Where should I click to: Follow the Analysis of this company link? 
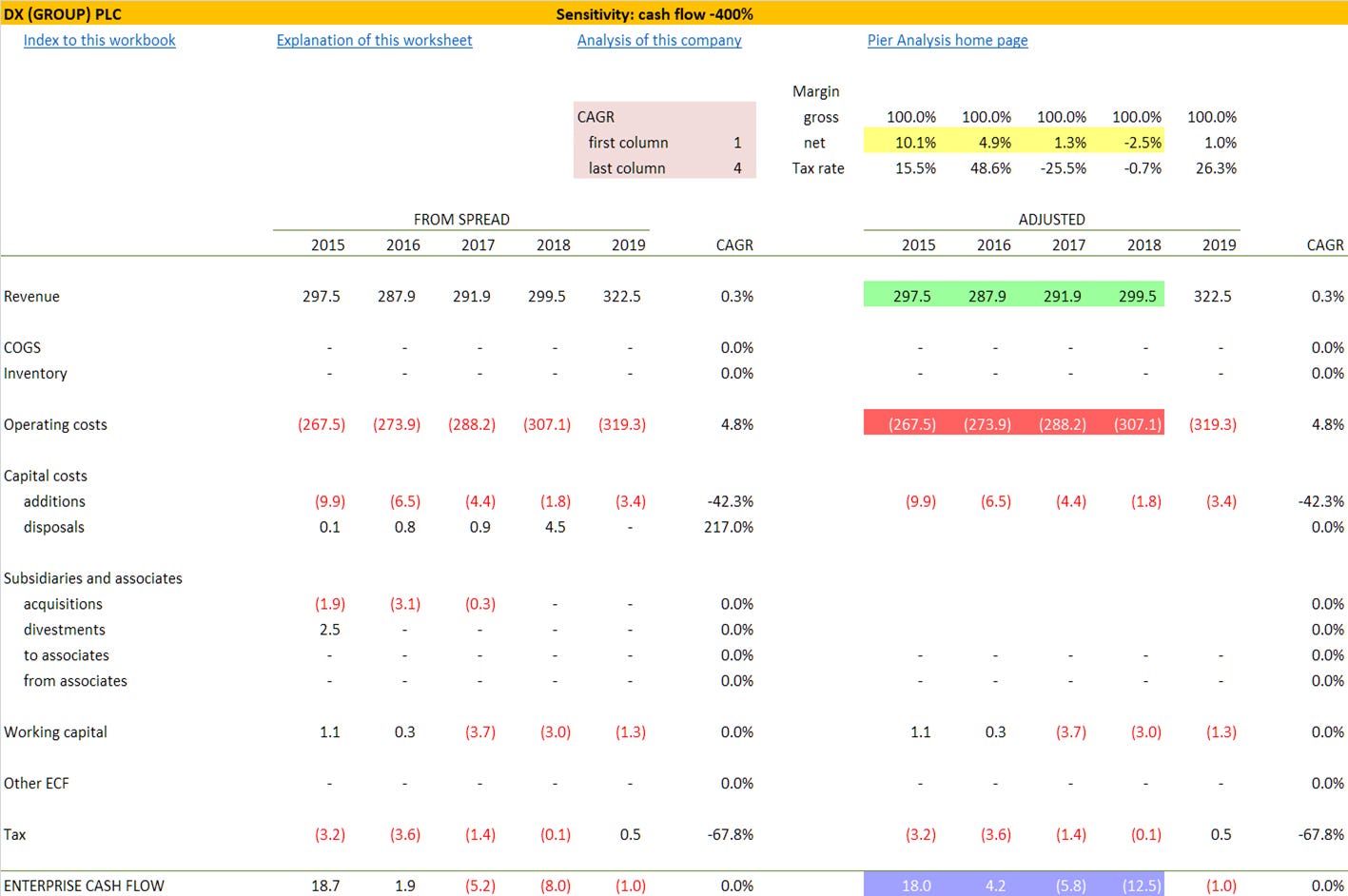click(x=659, y=40)
